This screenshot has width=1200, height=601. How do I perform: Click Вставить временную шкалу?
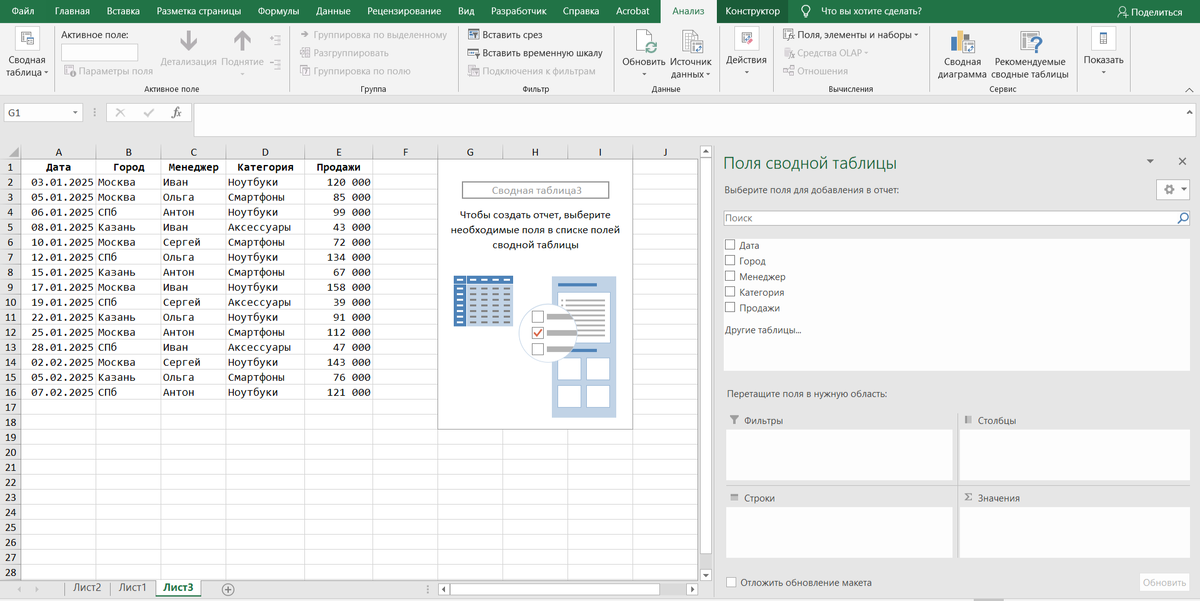tap(541, 53)
